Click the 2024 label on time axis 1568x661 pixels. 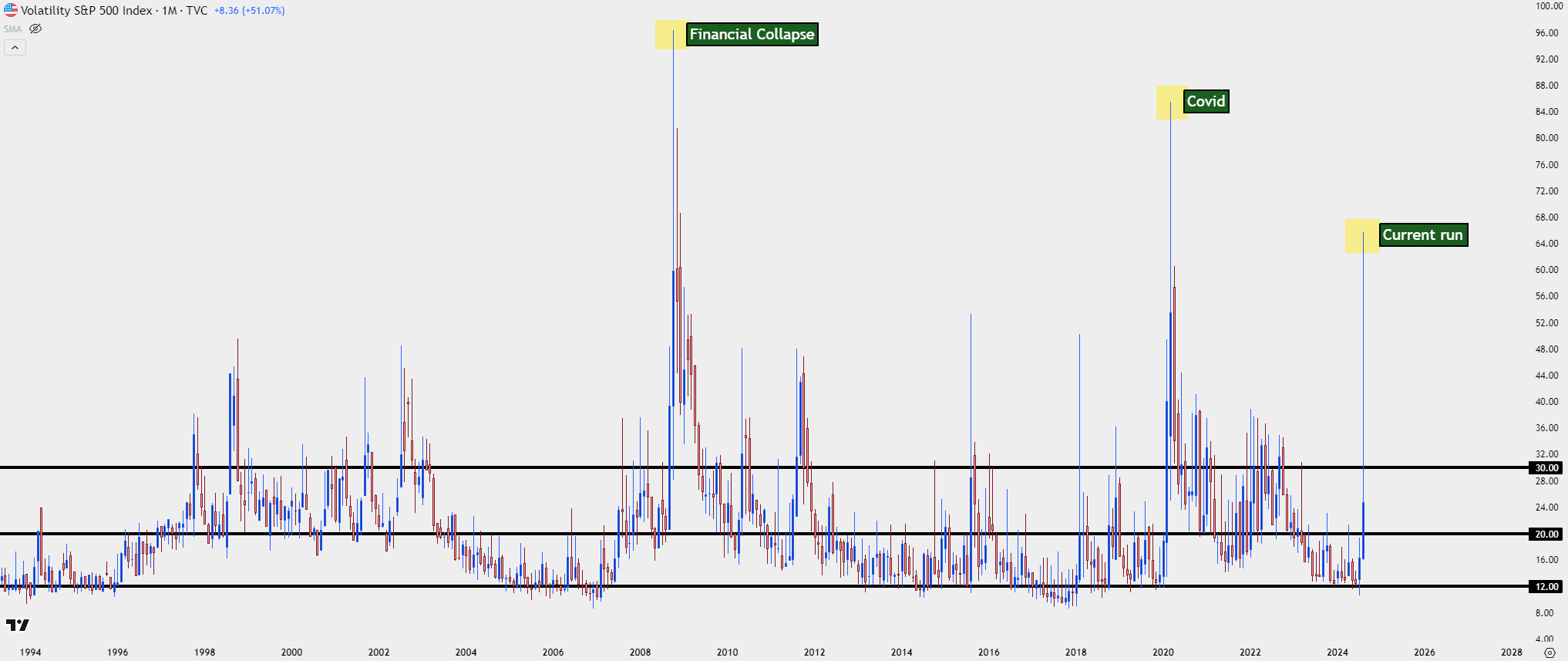point(1337,652)
